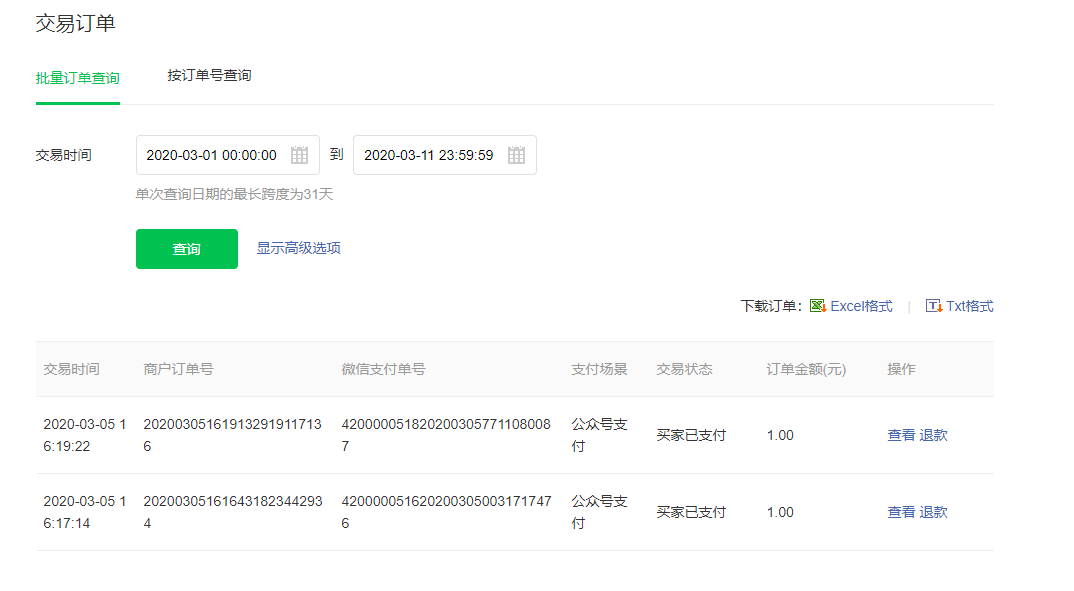
Task: Focus start time field 2020-03-01 00:00:00
Action: [227, 155]
